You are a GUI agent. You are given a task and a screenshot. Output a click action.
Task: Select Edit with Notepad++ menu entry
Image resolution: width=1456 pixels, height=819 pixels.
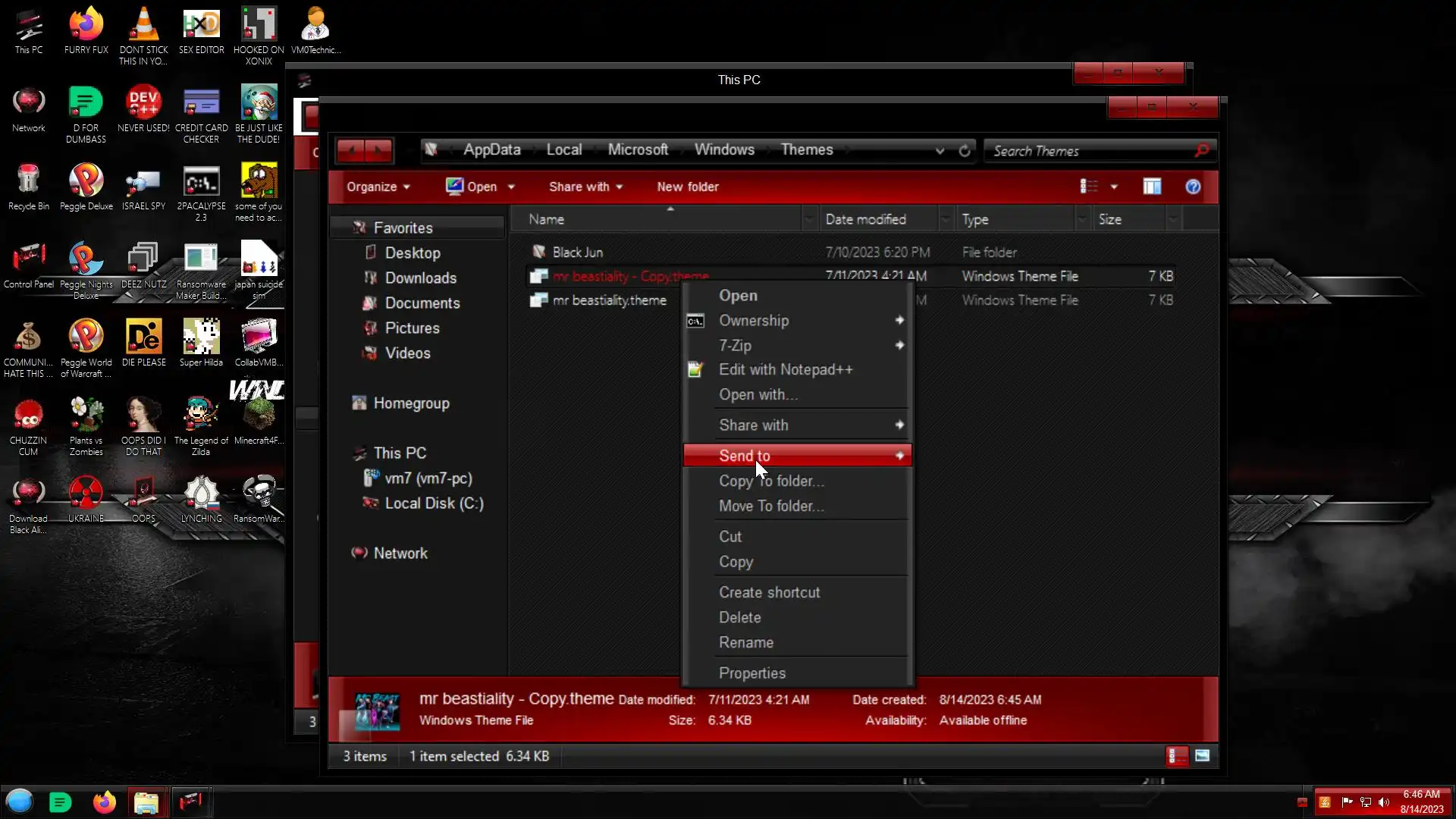(x=786, y=369)
